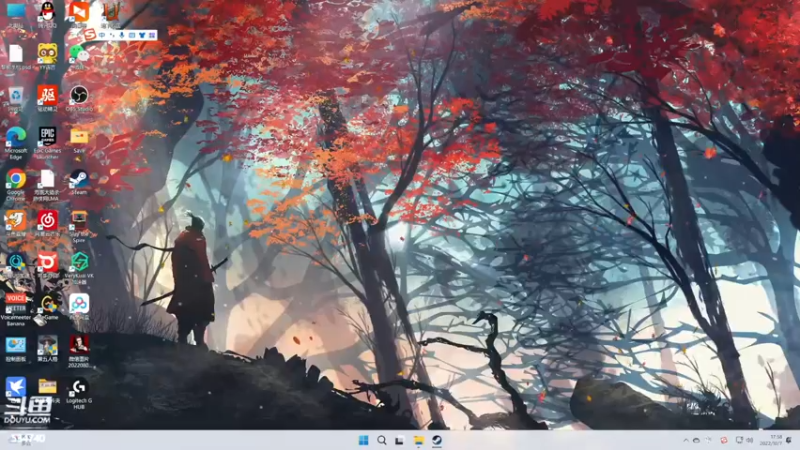800x450 pixels.
Task: Open the Recycle Bin
Action: click(x=16, y=98)
